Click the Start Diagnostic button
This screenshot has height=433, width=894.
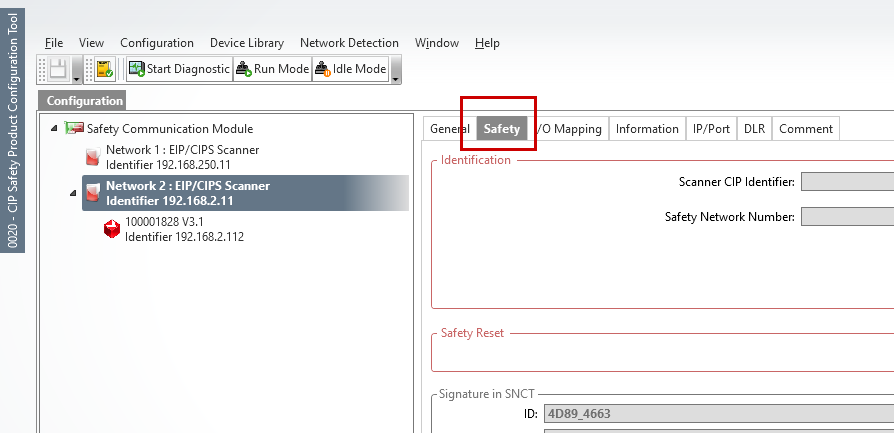click(x=179, y=69)
